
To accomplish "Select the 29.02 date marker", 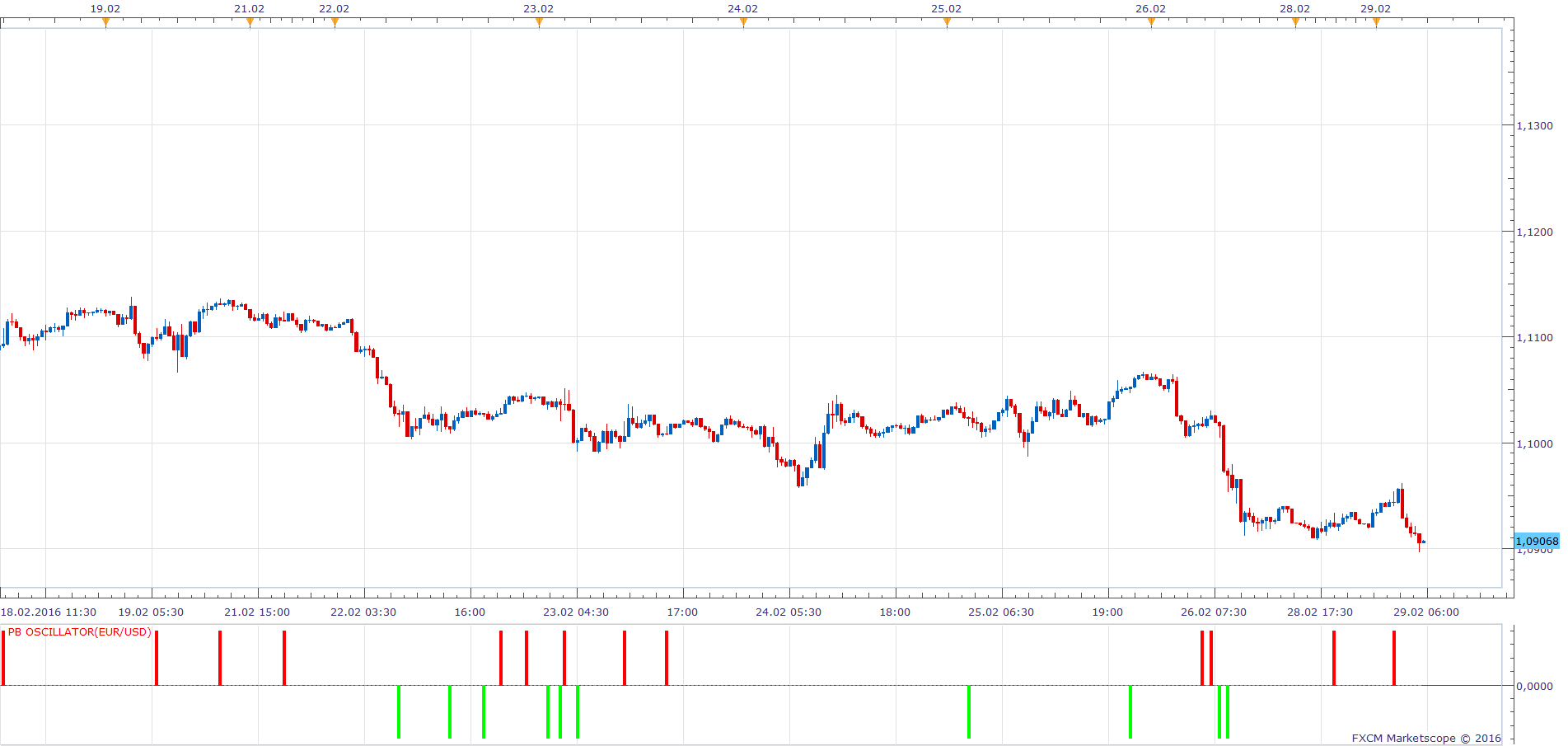I will [1376, 9].
